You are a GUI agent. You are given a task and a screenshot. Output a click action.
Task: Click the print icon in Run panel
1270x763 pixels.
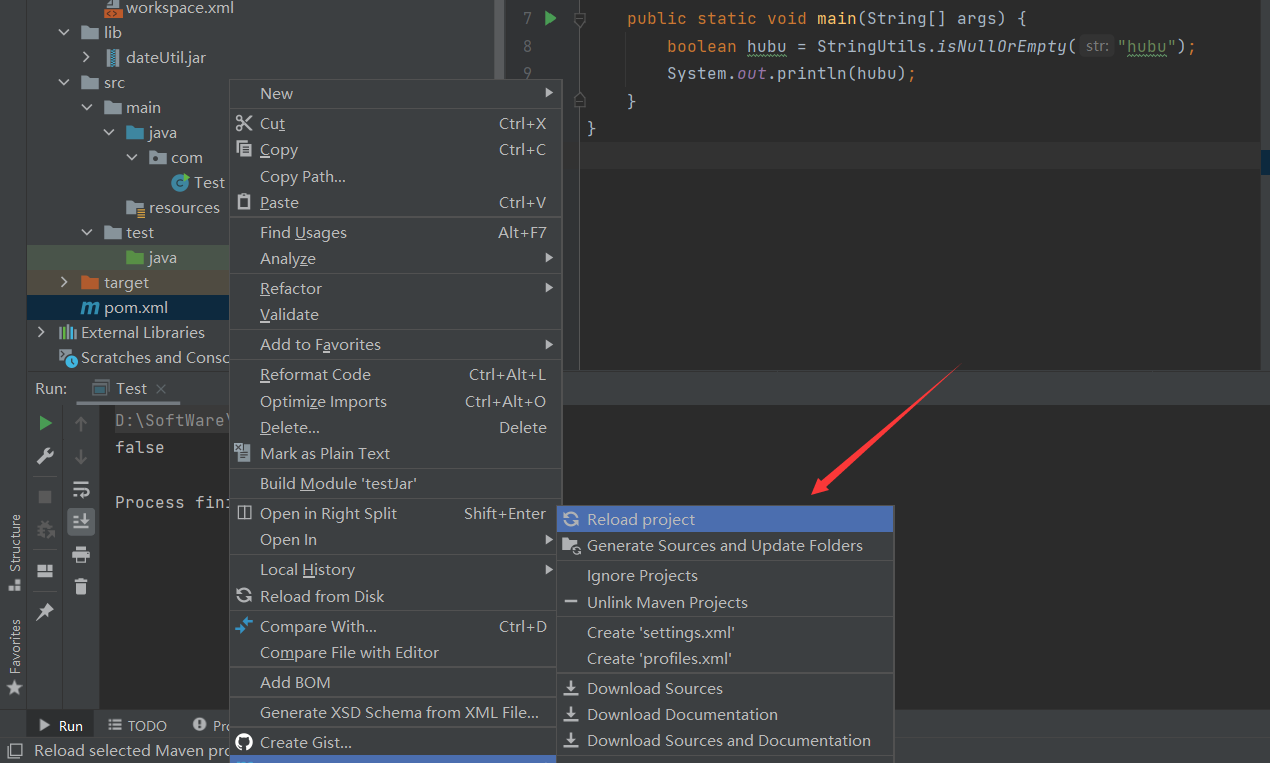[x=81, y=554]
